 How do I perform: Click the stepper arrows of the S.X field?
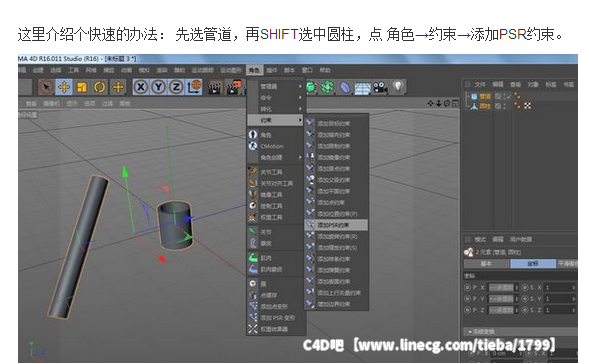click(x=573, y=287)
